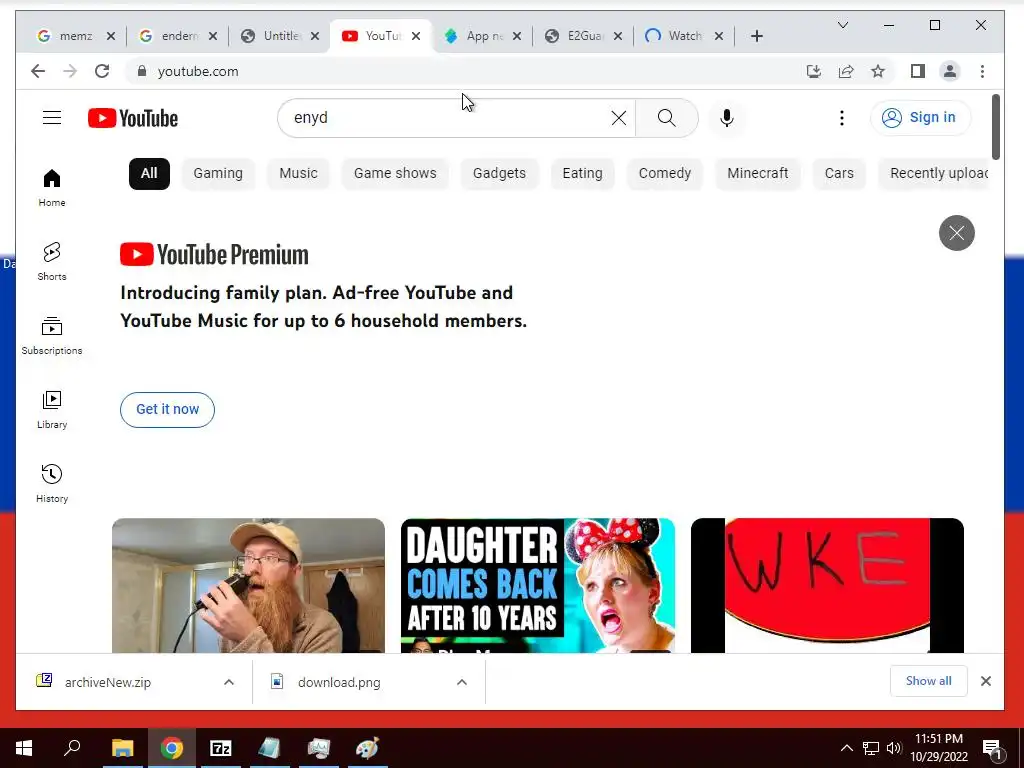Open the Windows Start menu
1024x768 pixels.
pyautogui.click(x=24, y=748)
